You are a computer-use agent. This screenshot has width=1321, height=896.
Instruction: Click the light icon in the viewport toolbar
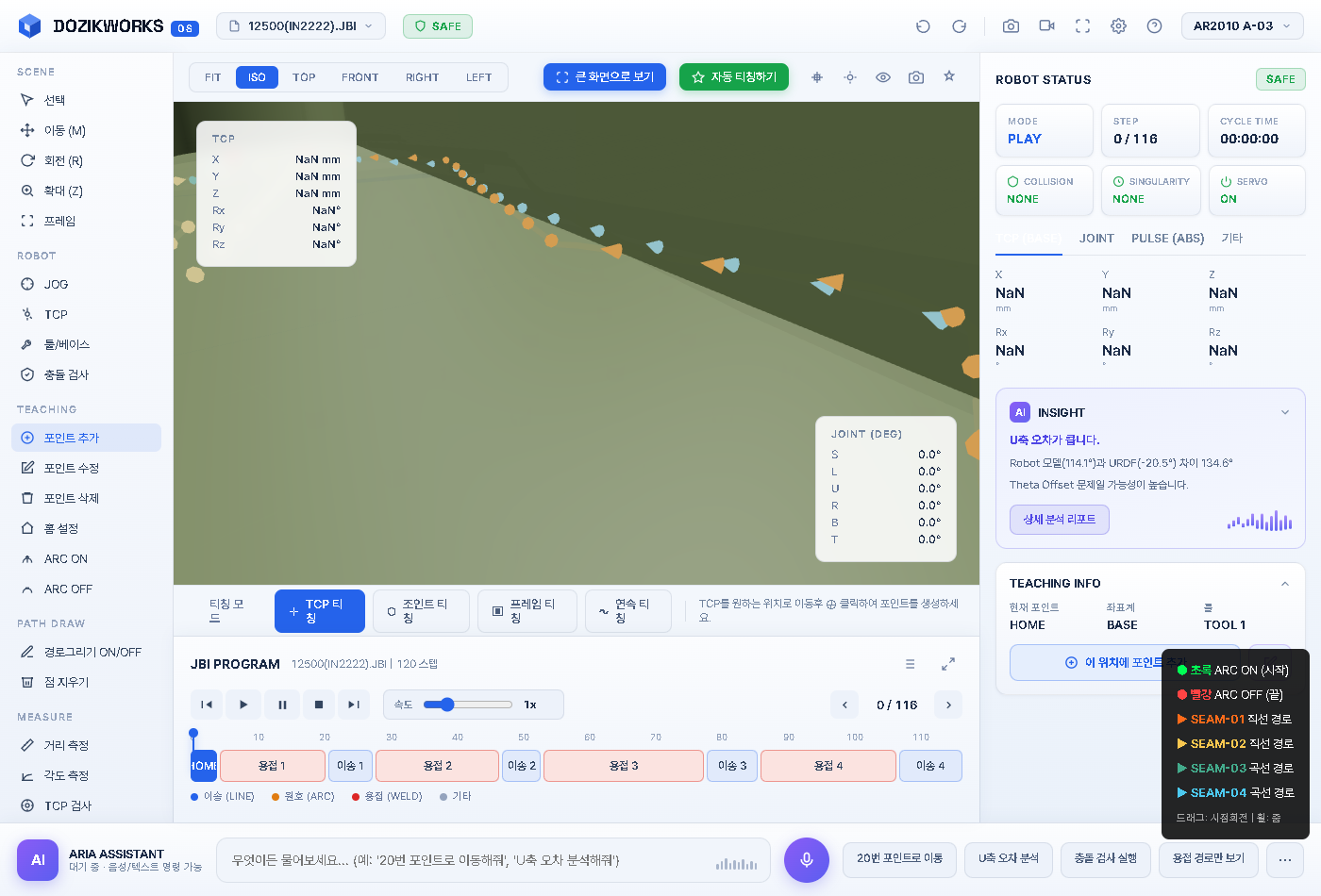coord(850,77)
